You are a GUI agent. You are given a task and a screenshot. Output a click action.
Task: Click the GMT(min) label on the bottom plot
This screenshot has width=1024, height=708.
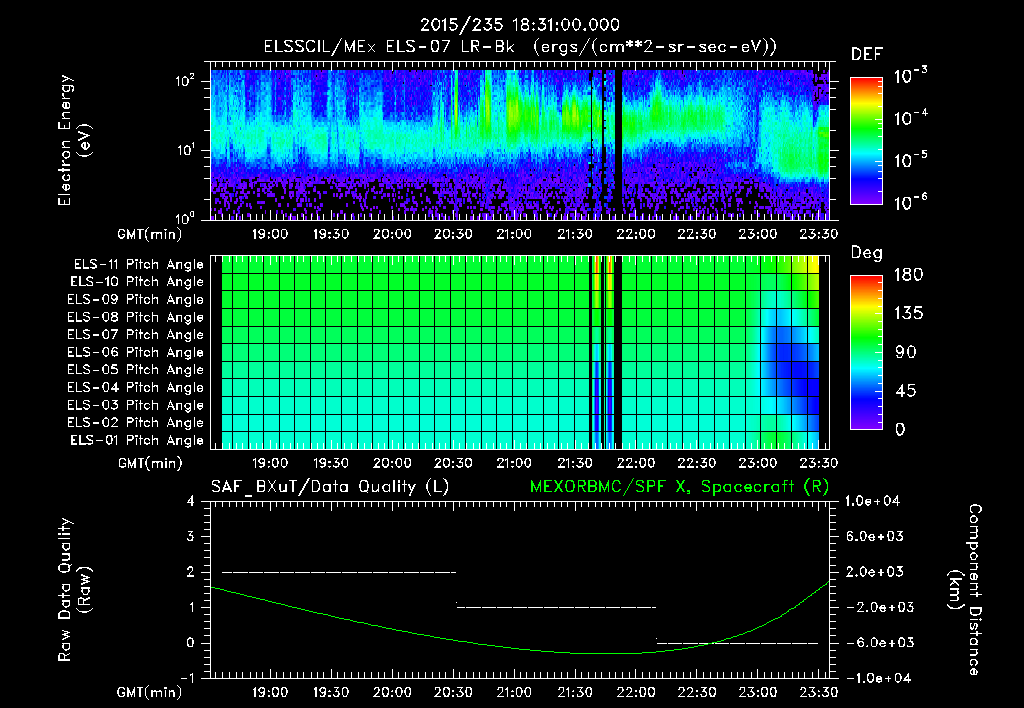click(150, 693)
